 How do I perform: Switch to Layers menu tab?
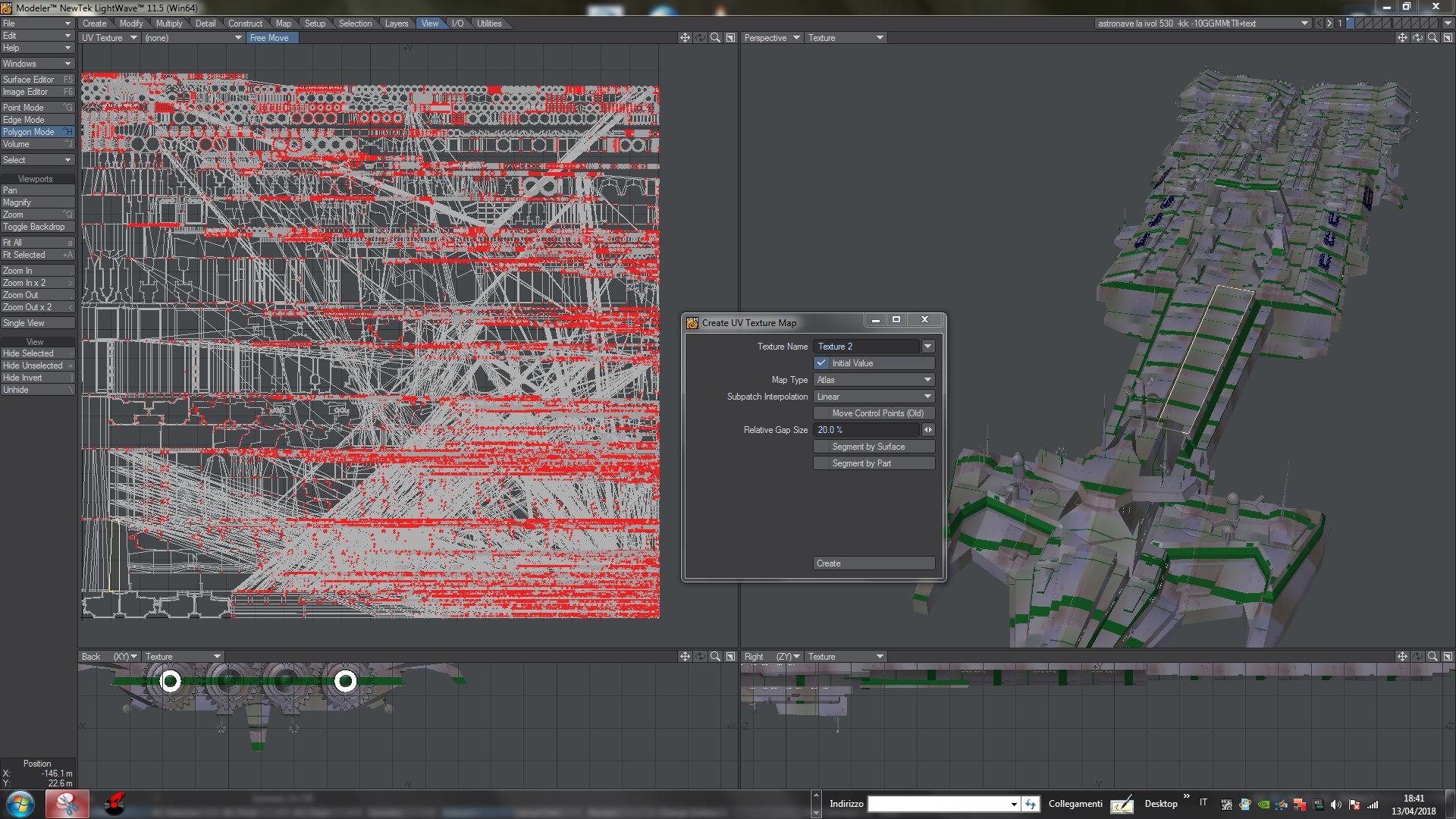pos(397,24)
